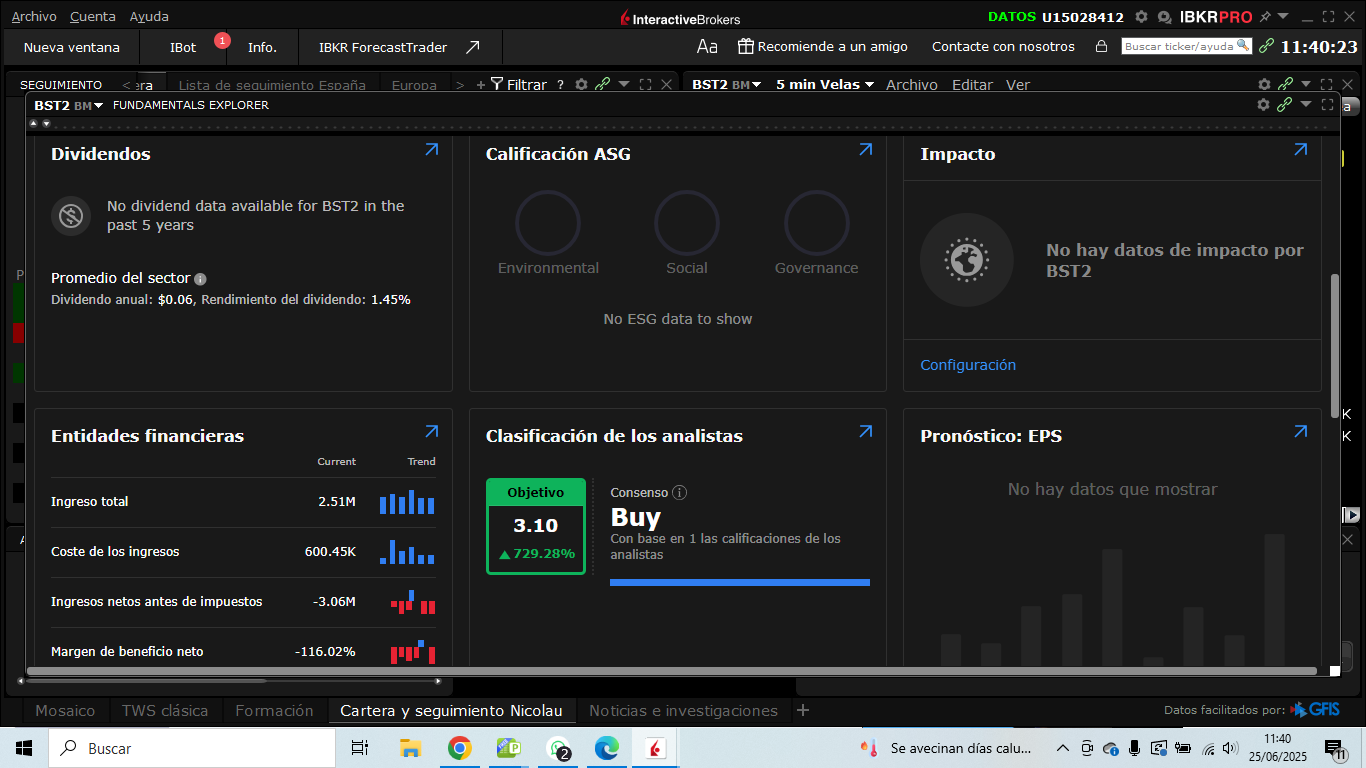Open Configuración link in Impacto card
Image resolution: width=1366 pixels, height=768 pixels.
pos(968,365)
